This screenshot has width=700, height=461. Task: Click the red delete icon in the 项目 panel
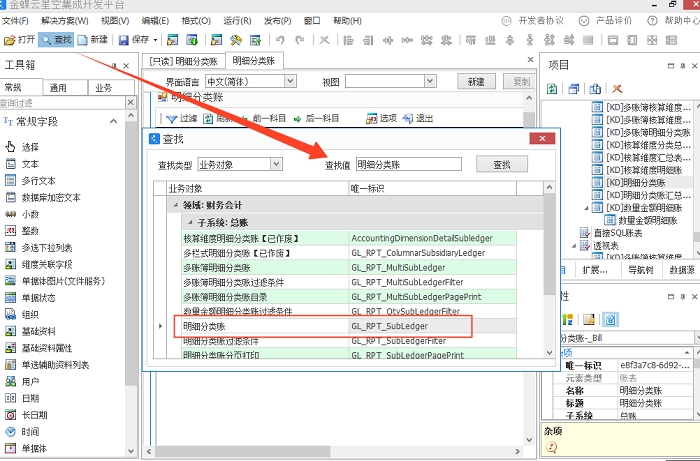pos(617,89)
